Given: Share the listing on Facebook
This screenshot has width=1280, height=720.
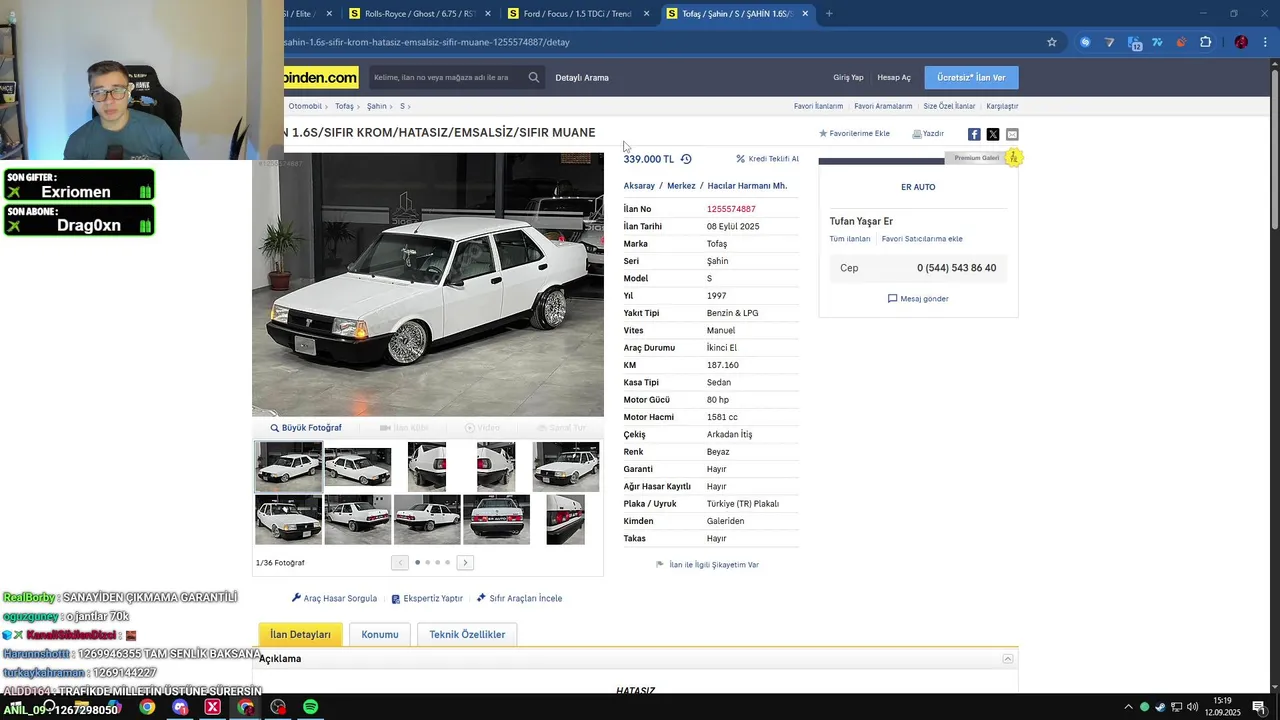Looking at the screenshot, I should (974, 134).
